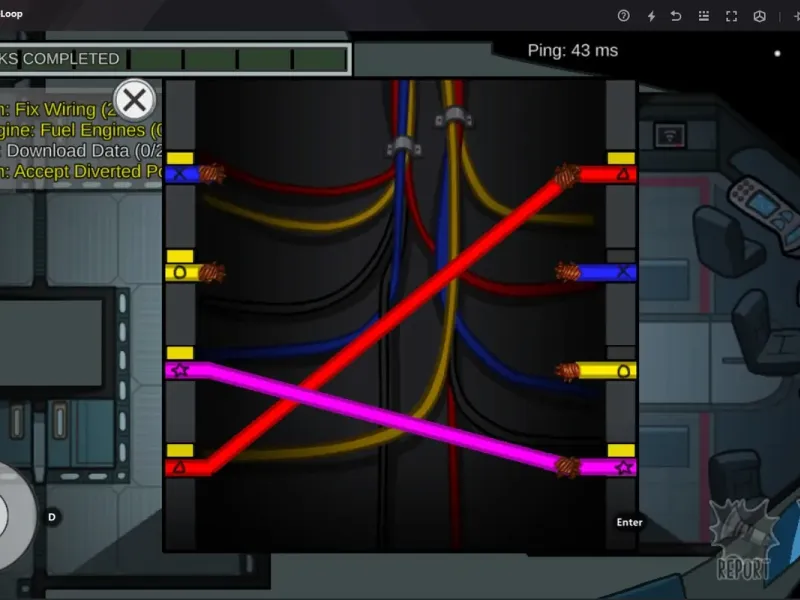Viewport: 800px width, 600px height.
Task: Click the Tasks Completed progress bar
Action: click(x=175, y=59)
